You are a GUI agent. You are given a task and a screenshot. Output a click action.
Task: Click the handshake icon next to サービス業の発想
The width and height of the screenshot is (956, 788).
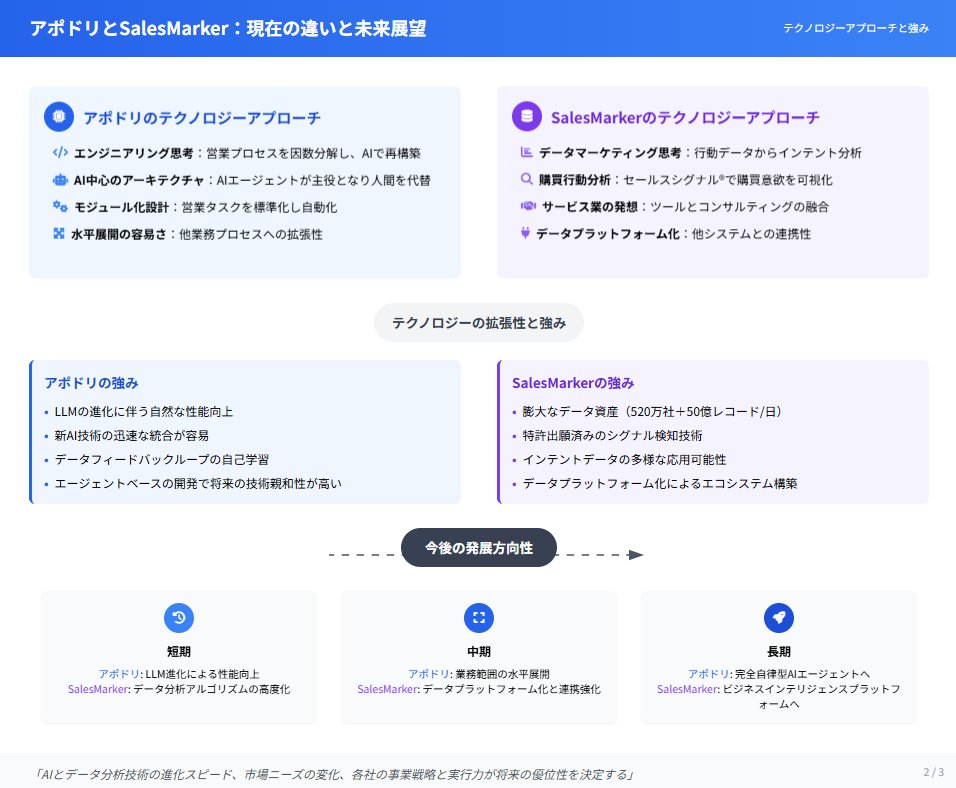pyautogui.click(x=528, y=206)
